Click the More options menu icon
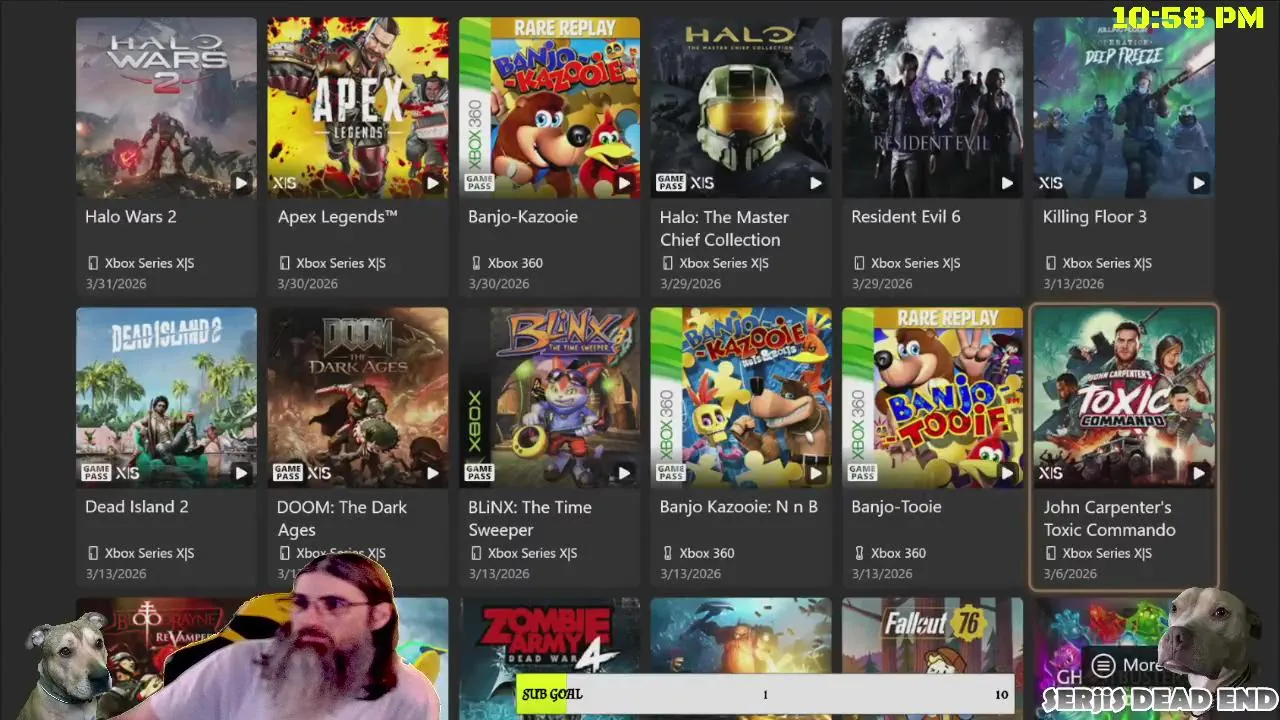This screenshot has width=1280, height=720. tap(1103, 665)
